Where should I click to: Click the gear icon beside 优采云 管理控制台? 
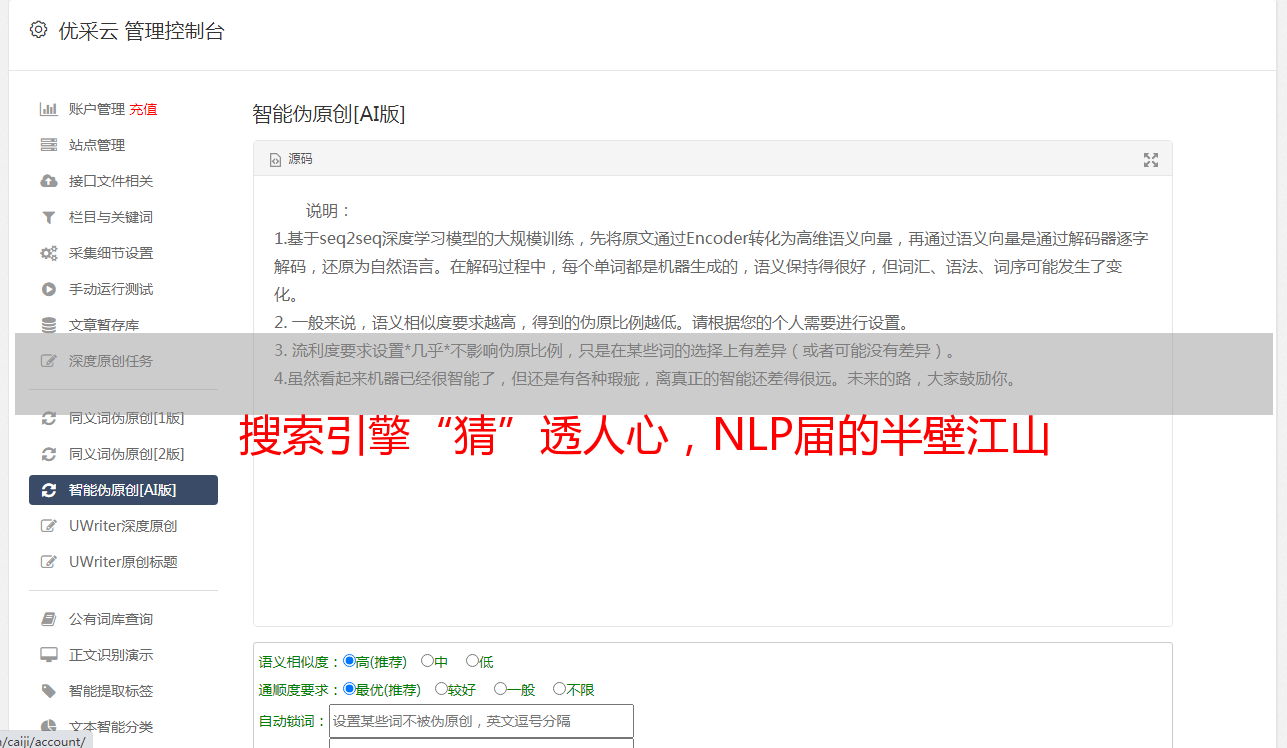click(38, 30)
